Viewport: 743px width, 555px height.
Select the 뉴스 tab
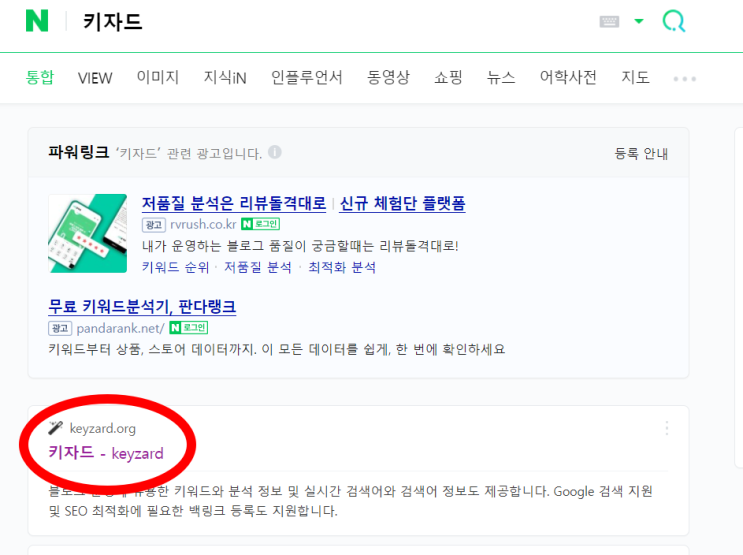501,77
